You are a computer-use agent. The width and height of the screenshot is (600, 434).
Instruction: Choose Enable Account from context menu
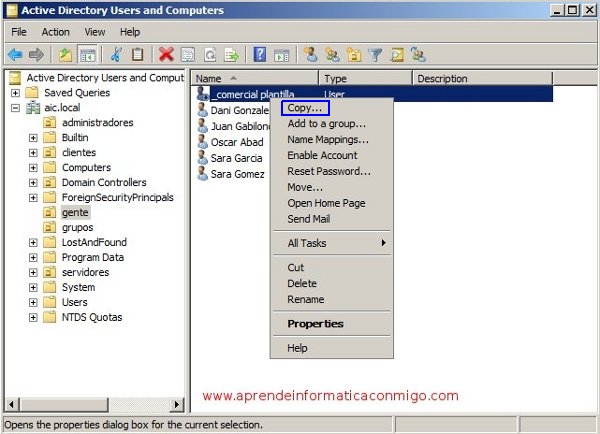331,155
